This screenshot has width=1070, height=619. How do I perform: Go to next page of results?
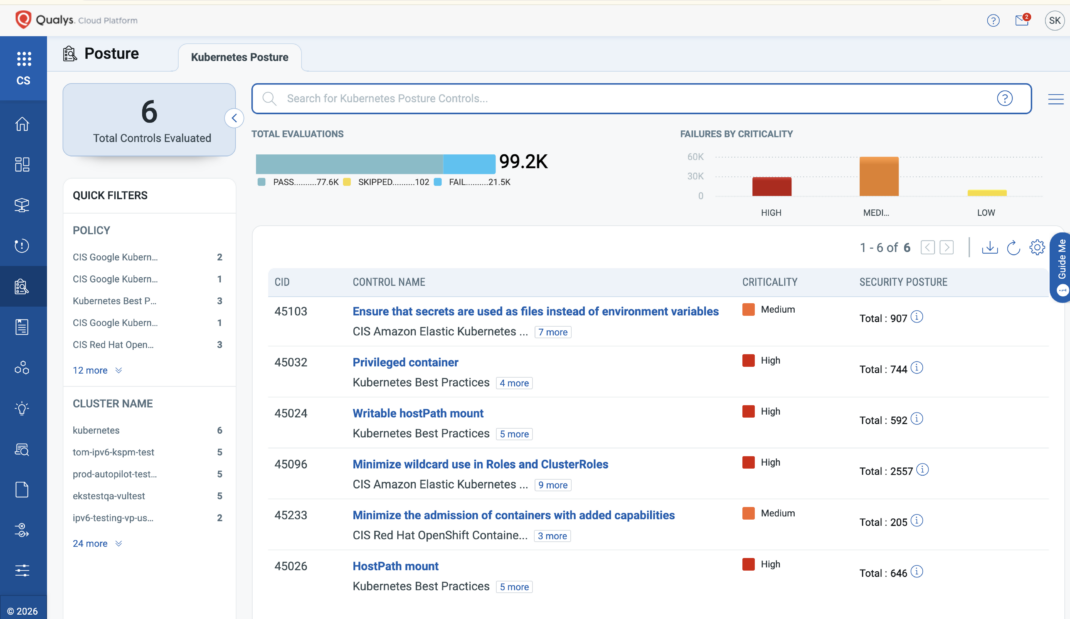pyautogui.click(x=946, y=247)
